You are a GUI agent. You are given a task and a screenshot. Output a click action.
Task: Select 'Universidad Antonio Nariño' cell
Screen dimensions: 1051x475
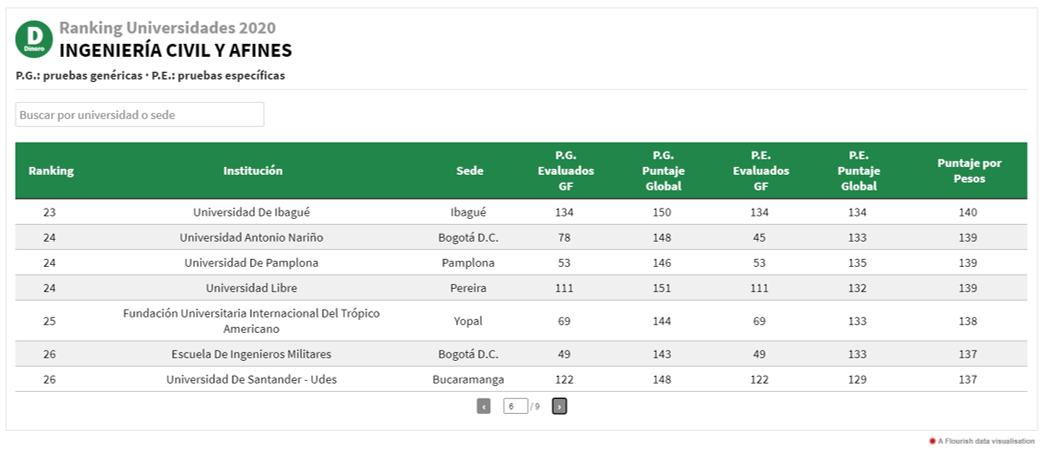tap(251, 238)
